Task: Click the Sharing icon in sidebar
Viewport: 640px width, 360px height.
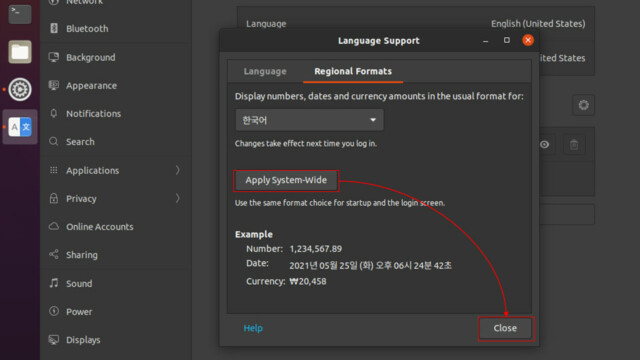Action: tap(54, 254)
